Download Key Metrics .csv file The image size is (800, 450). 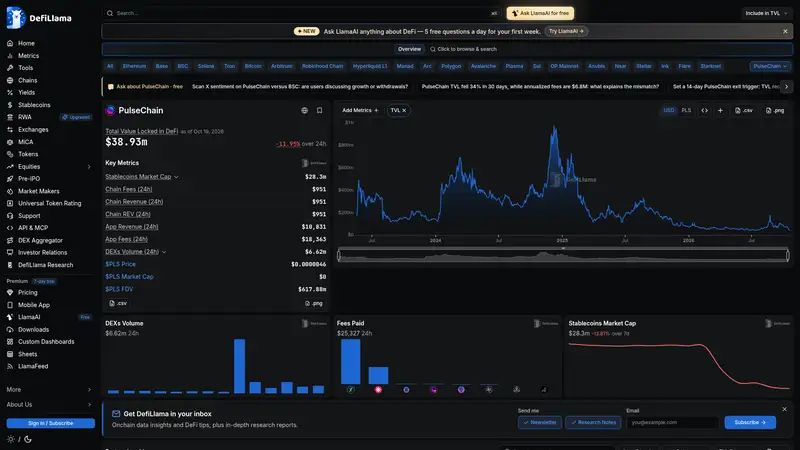pos(118,303)
